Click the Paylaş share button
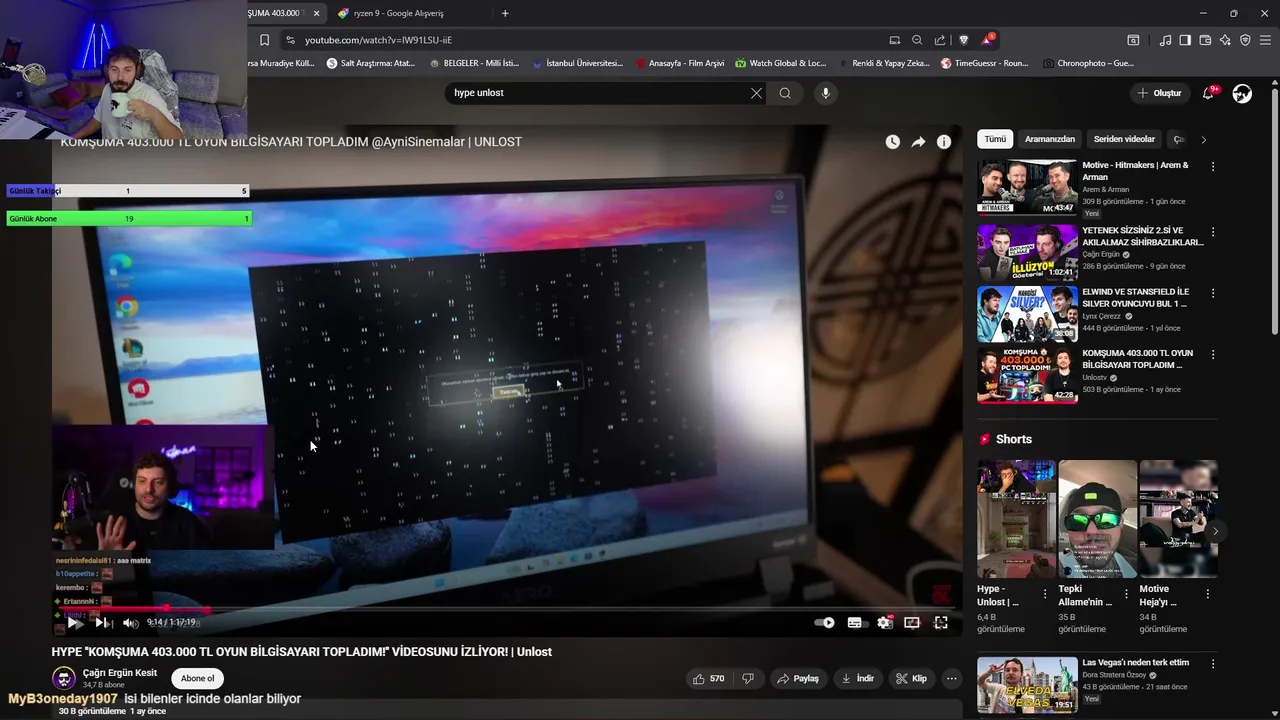 [x=798, y=678]
